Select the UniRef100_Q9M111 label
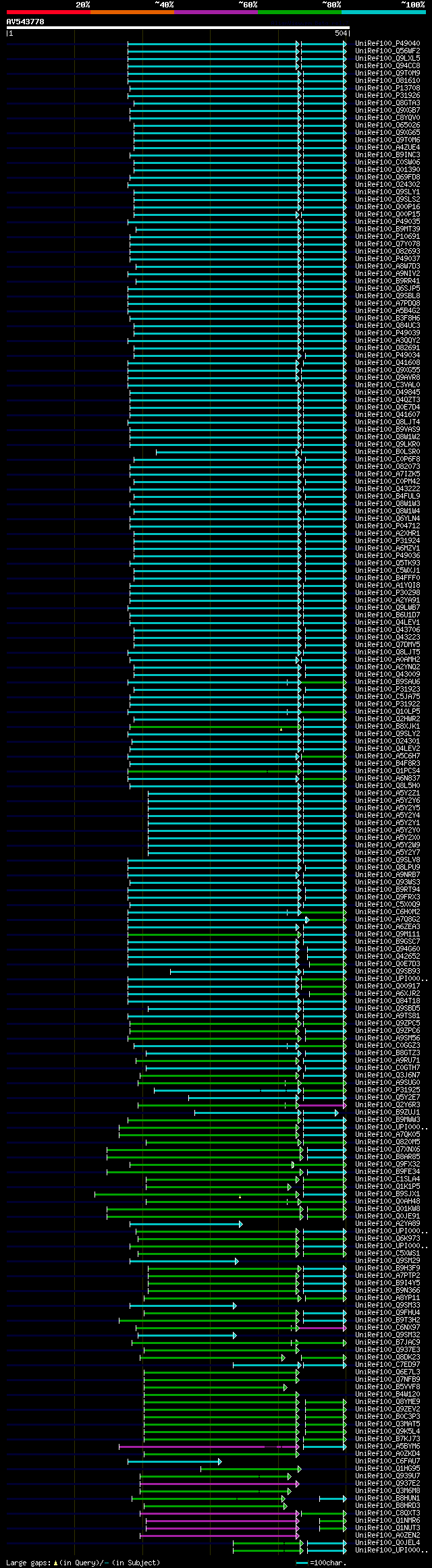The image size is (432, 1568). [x=387, y=934]
